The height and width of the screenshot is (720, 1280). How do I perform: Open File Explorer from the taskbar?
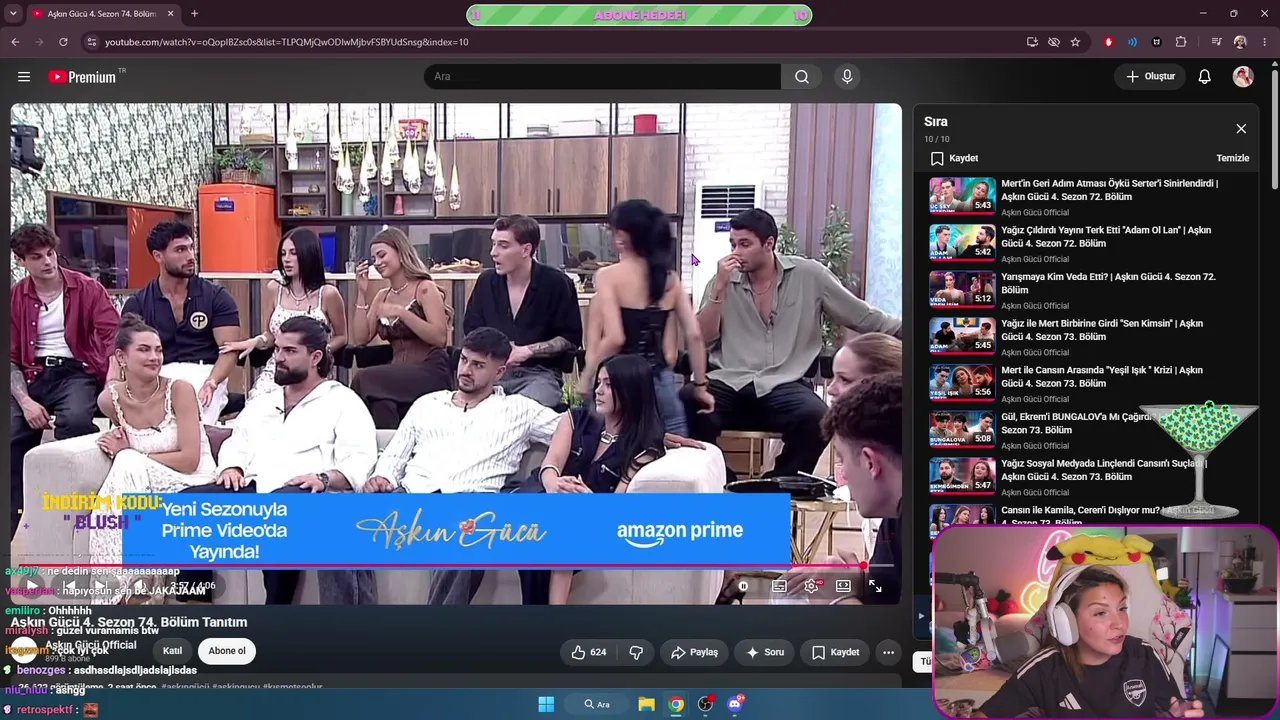646,704
